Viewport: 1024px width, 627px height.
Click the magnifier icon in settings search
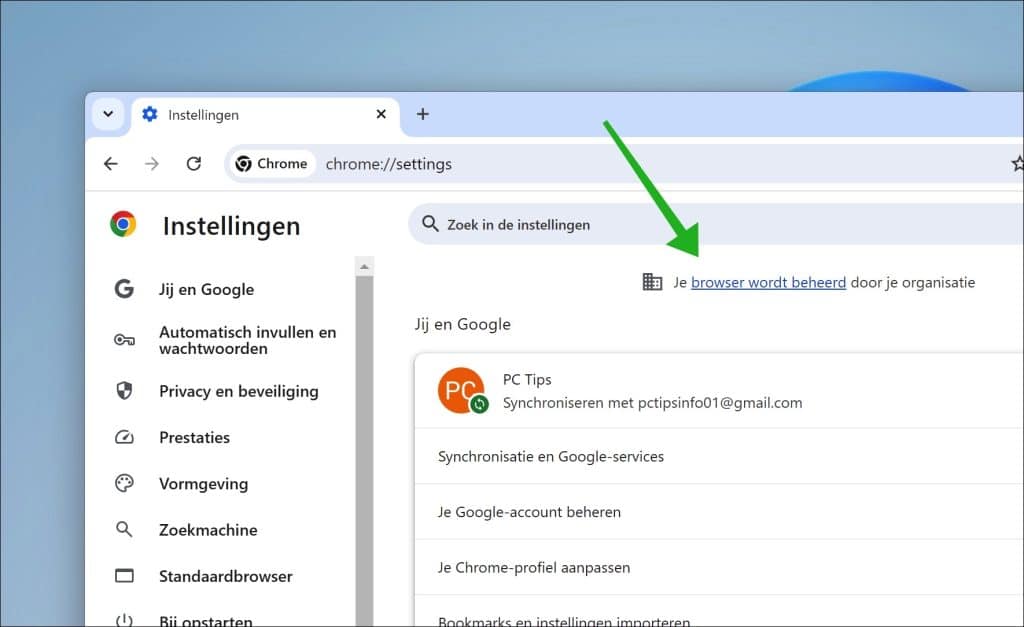click(430, 224)
